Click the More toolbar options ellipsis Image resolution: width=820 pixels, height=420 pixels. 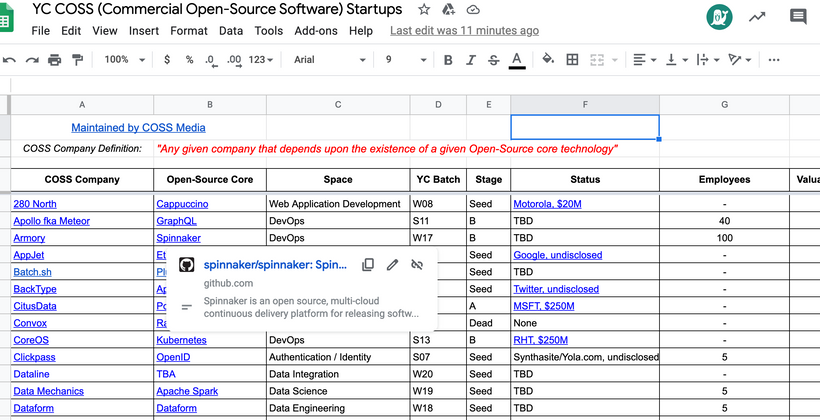[x=774, y=60]
